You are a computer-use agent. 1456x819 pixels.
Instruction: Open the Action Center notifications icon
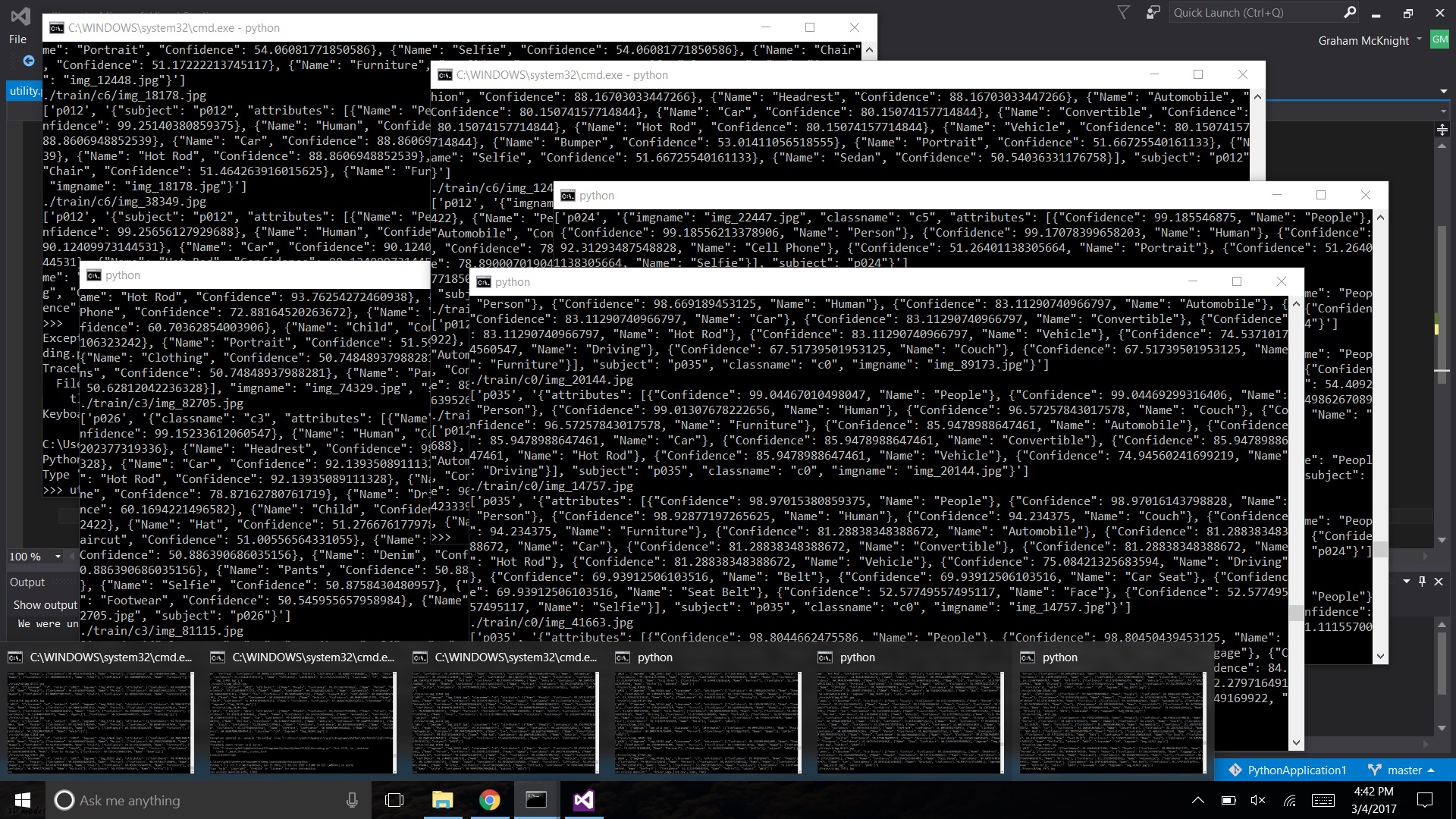pyautogui.click(x=1425, y=800)
